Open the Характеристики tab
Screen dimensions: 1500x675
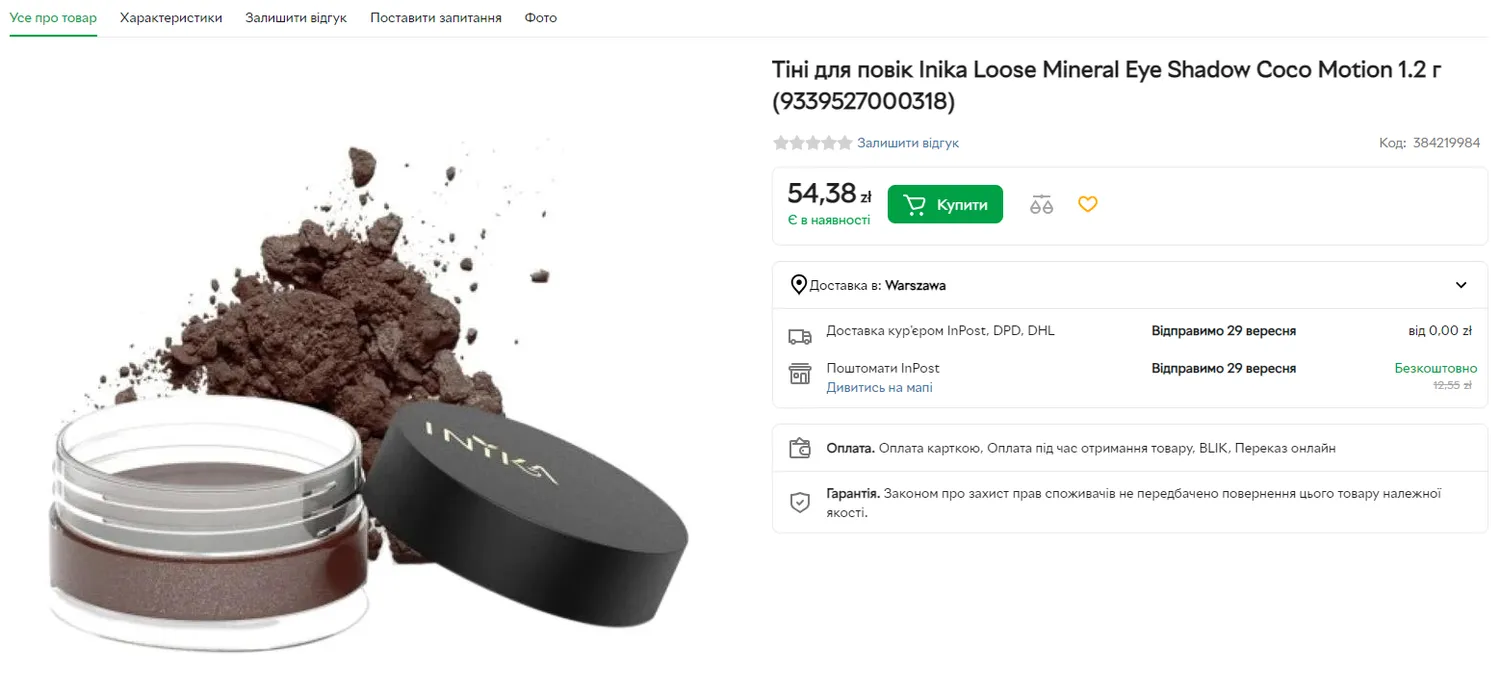click(x=171, y=18)
